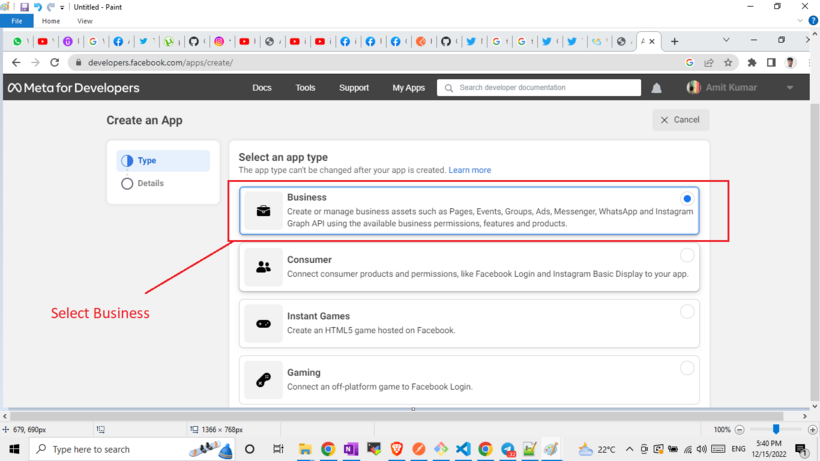Select the Business radio button
Viewport: 820px width, 461px height.
[x=687, y=199]
